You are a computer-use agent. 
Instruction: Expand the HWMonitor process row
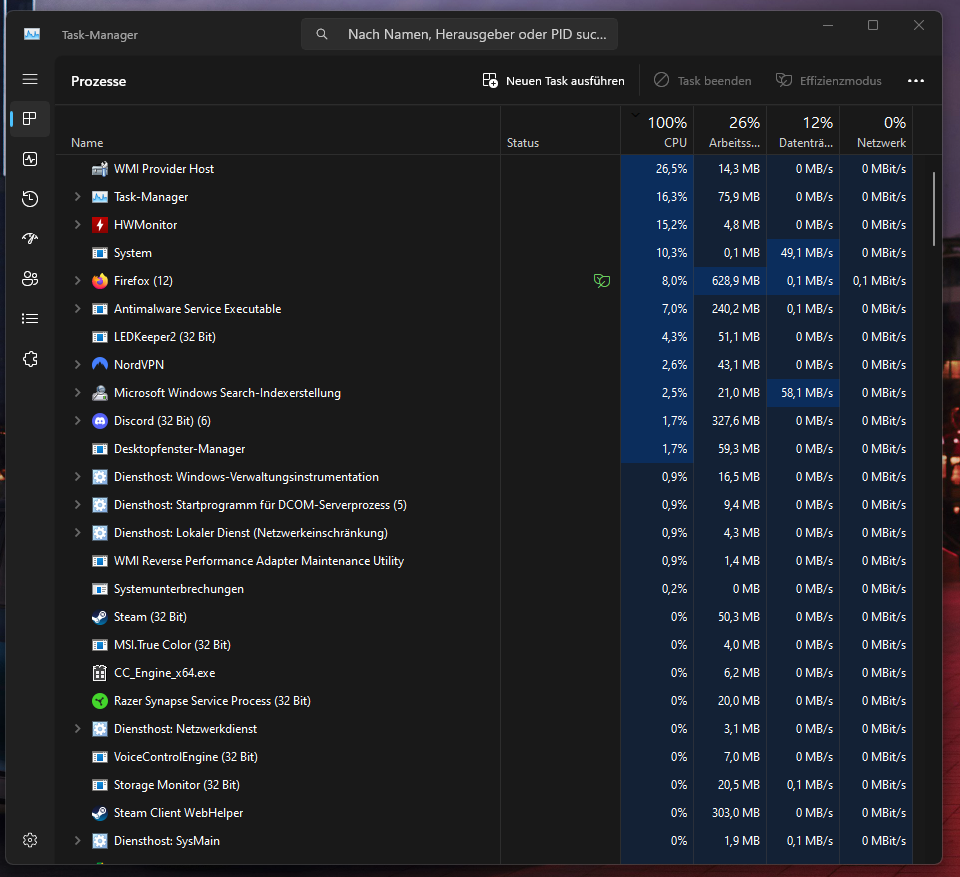tap(77, 225)
